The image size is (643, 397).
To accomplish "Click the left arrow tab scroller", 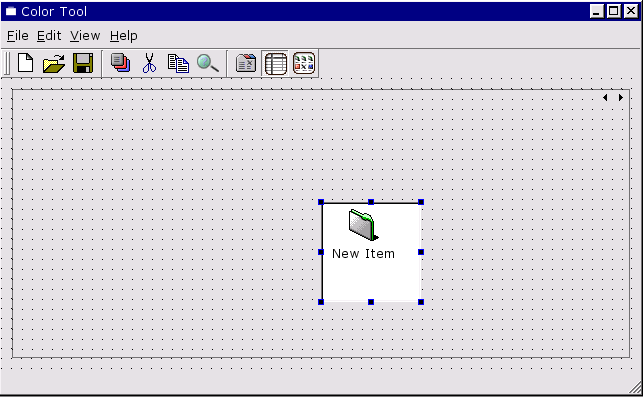I will [605, 98].
